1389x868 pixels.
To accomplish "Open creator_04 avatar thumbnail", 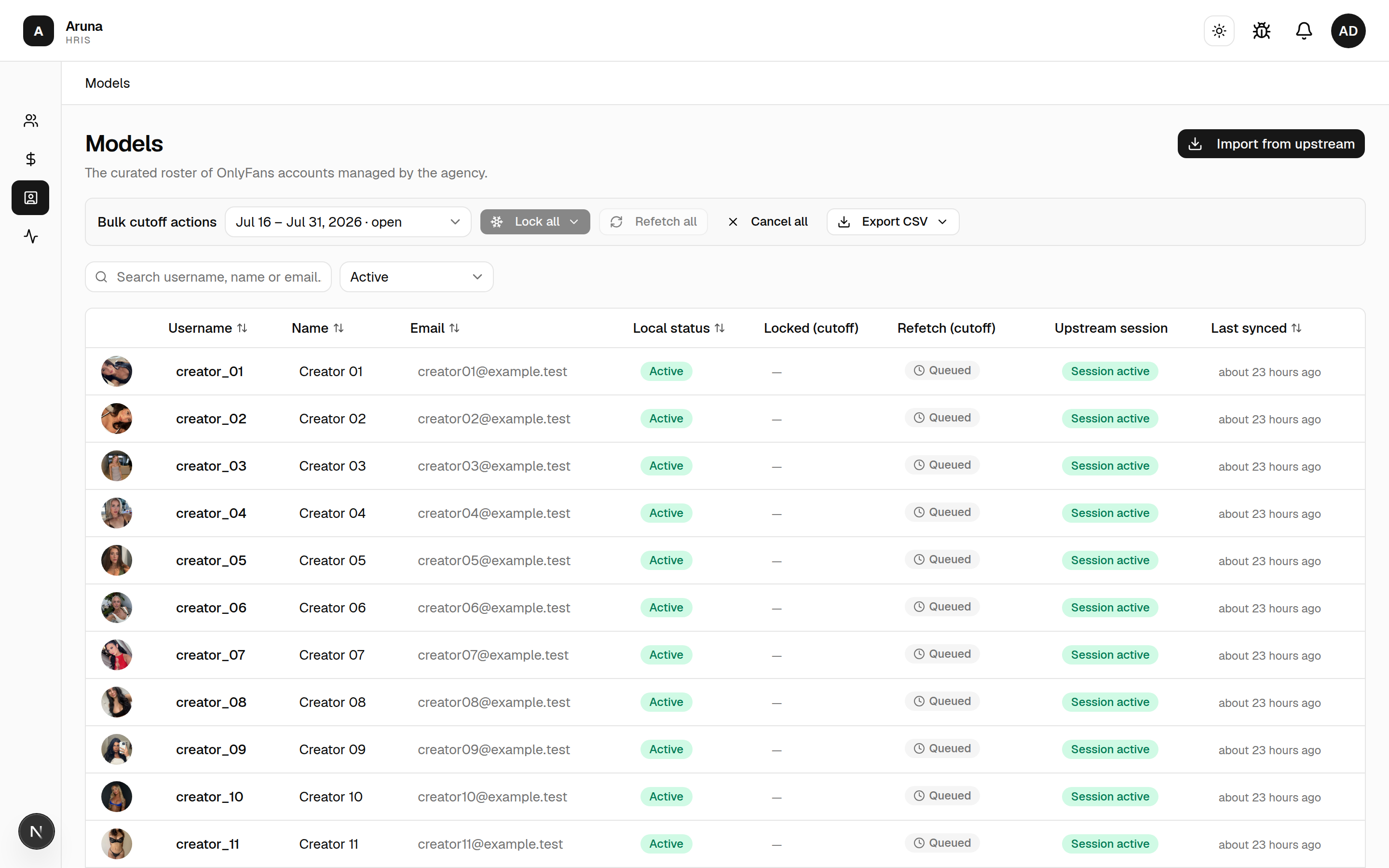I will [117, 513].
